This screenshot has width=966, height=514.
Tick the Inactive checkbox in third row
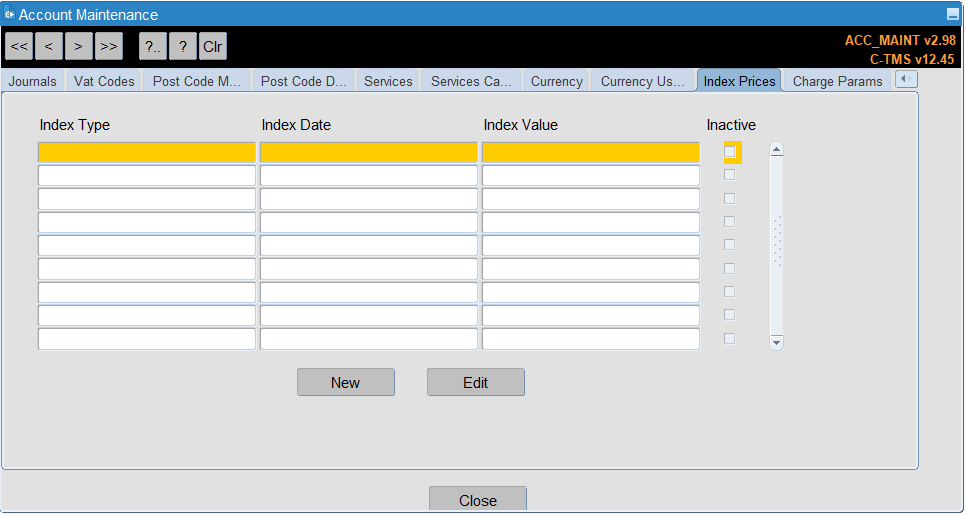point(729,198)
